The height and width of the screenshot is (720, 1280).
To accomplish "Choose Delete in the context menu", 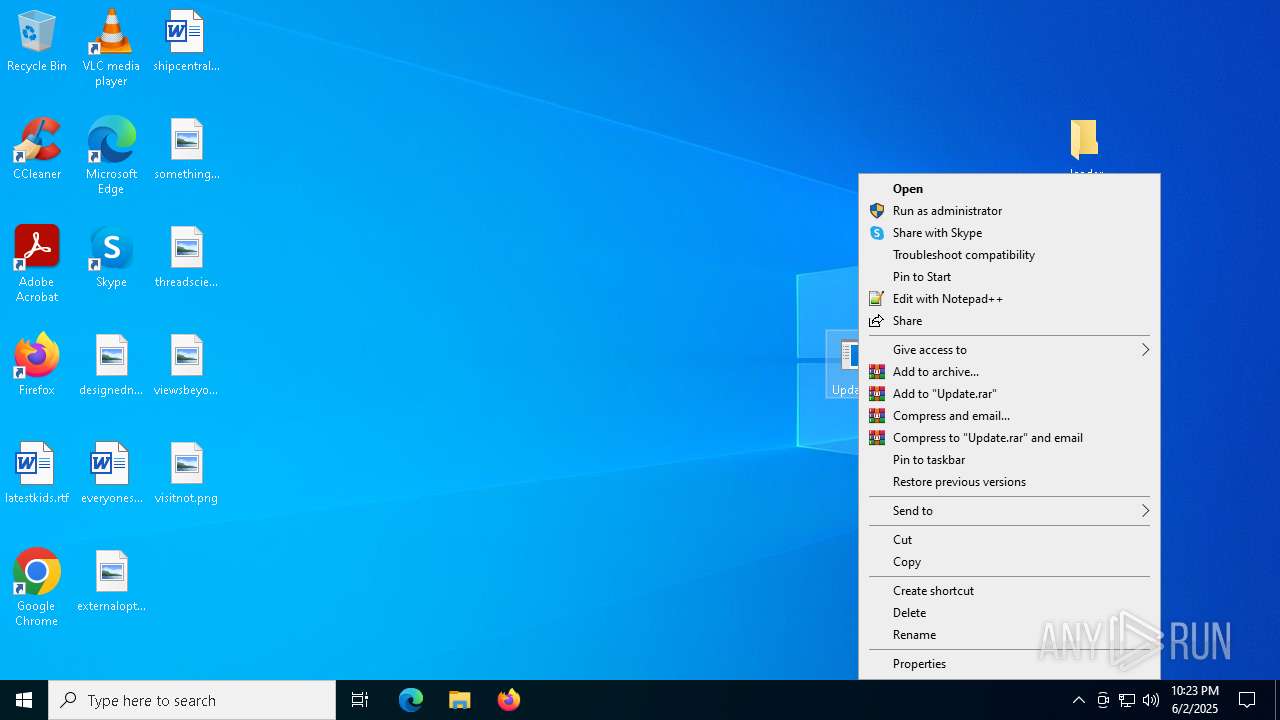I will [x=1009, y=613].
